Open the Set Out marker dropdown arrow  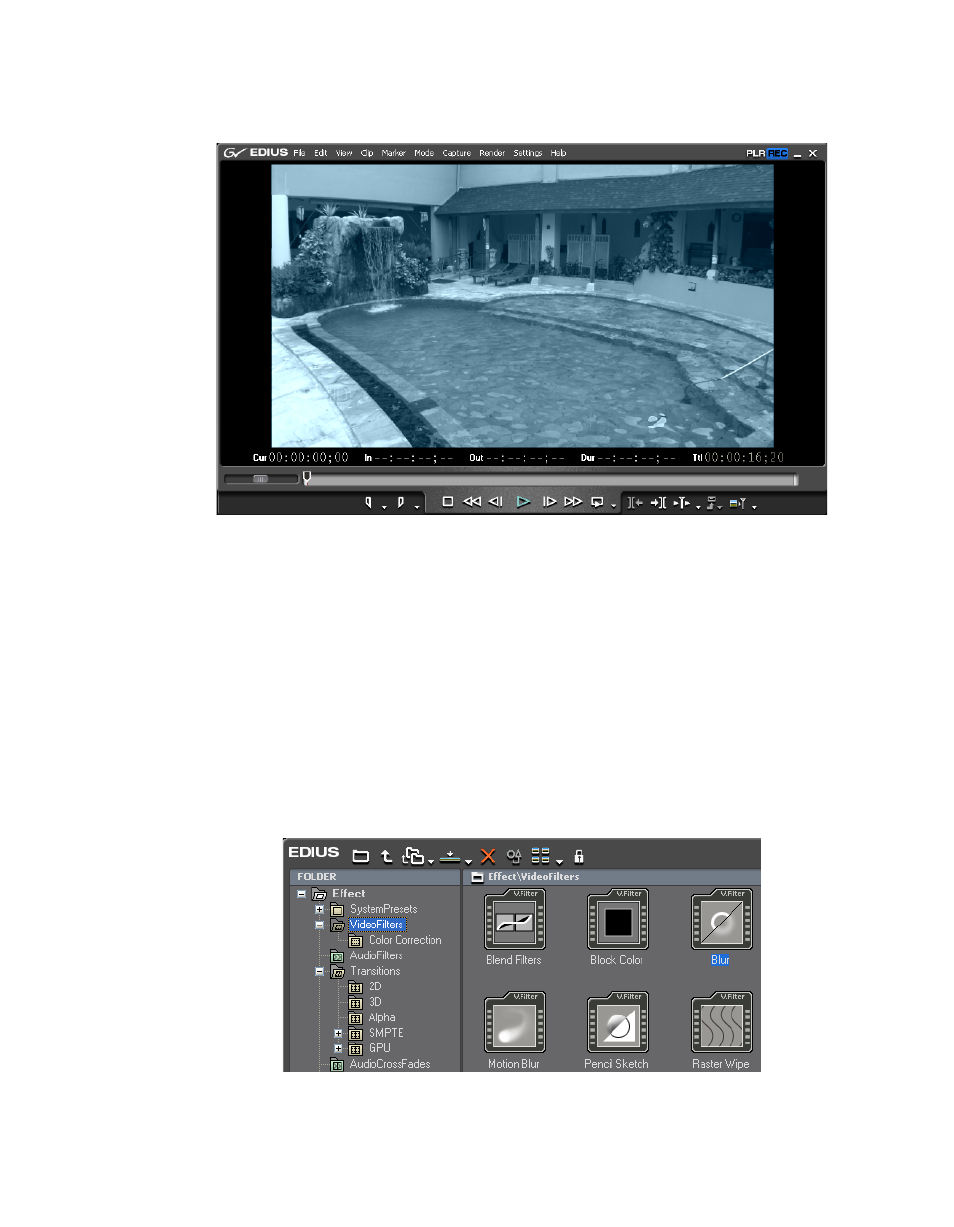[416, 507]
